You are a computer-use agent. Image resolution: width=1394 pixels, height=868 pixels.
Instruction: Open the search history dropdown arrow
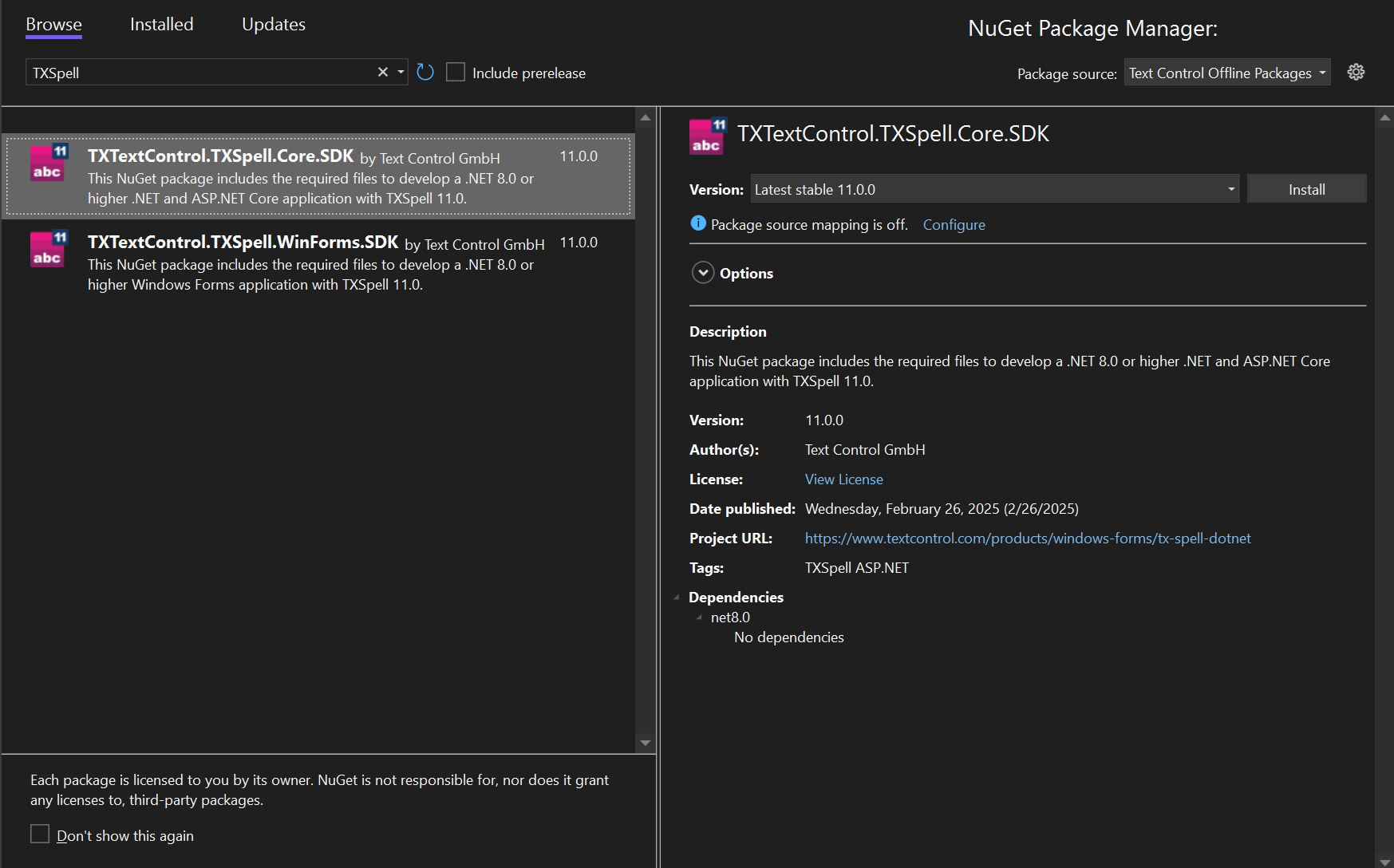tap(401, 72)
